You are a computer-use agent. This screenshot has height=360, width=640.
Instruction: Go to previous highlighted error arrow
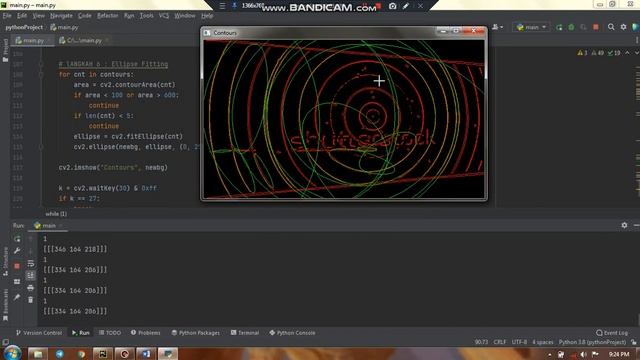coord(627,53)
